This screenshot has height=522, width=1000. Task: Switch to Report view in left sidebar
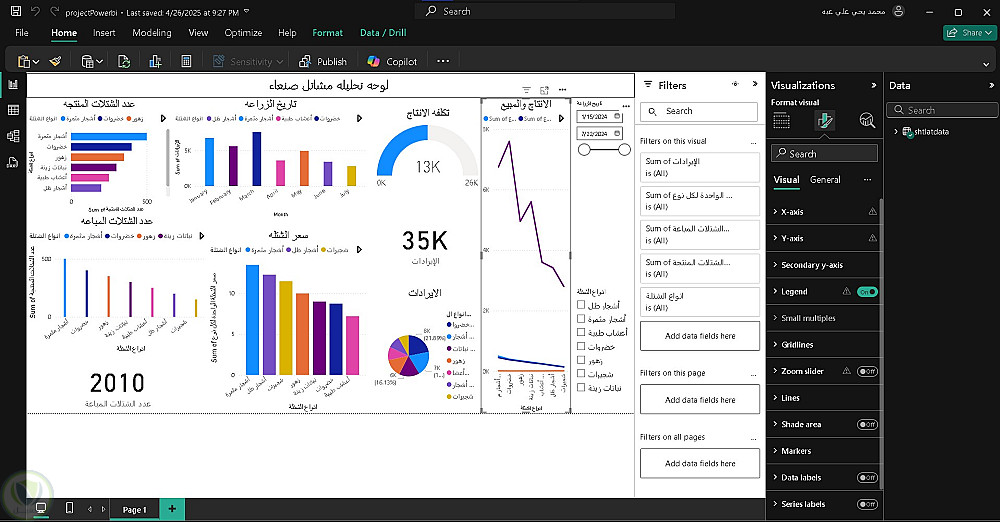click(x=13, y=84)
